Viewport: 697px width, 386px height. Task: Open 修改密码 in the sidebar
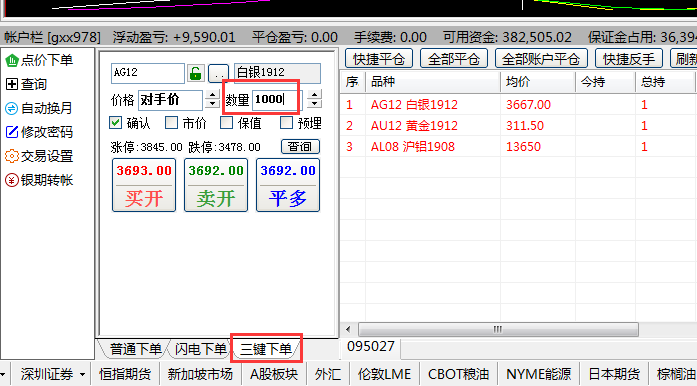(39, 132)
